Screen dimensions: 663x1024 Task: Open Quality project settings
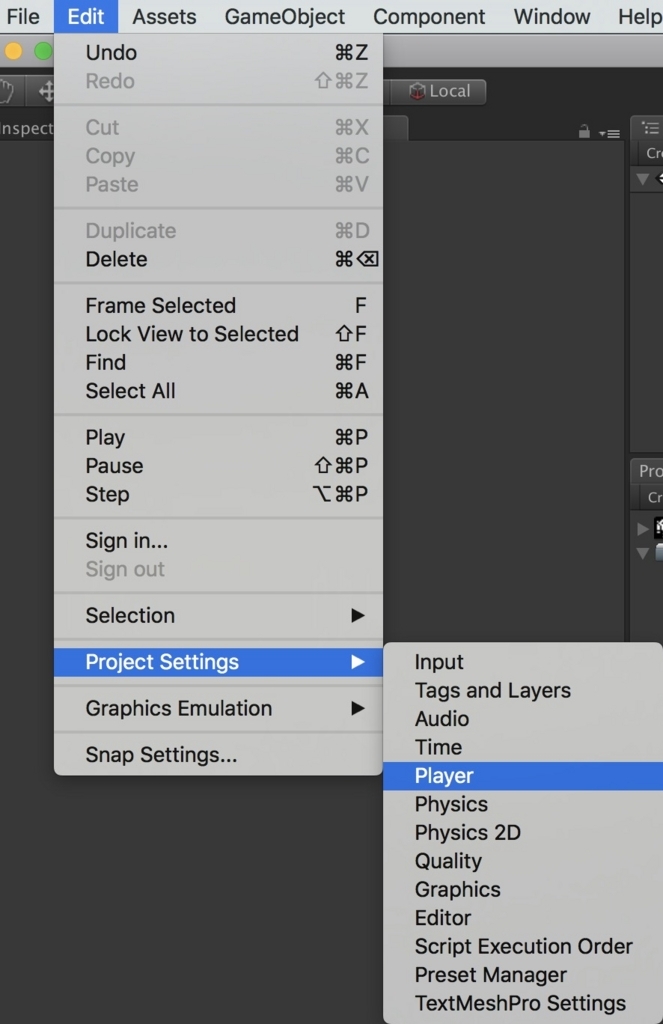pos(523,861)
